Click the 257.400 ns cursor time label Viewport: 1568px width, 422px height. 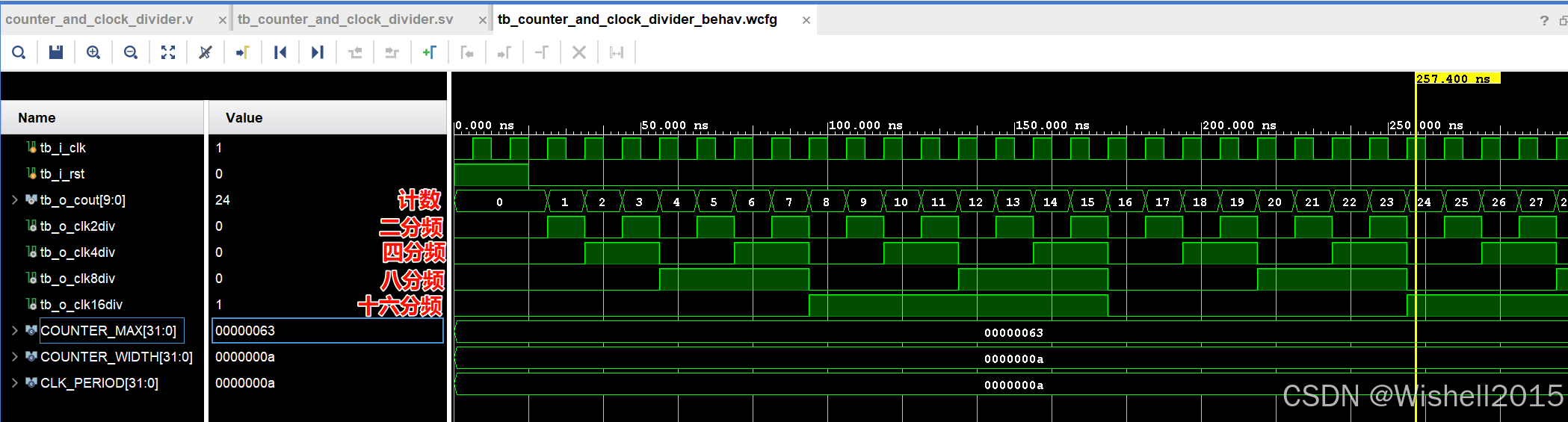click(1457, 78)
